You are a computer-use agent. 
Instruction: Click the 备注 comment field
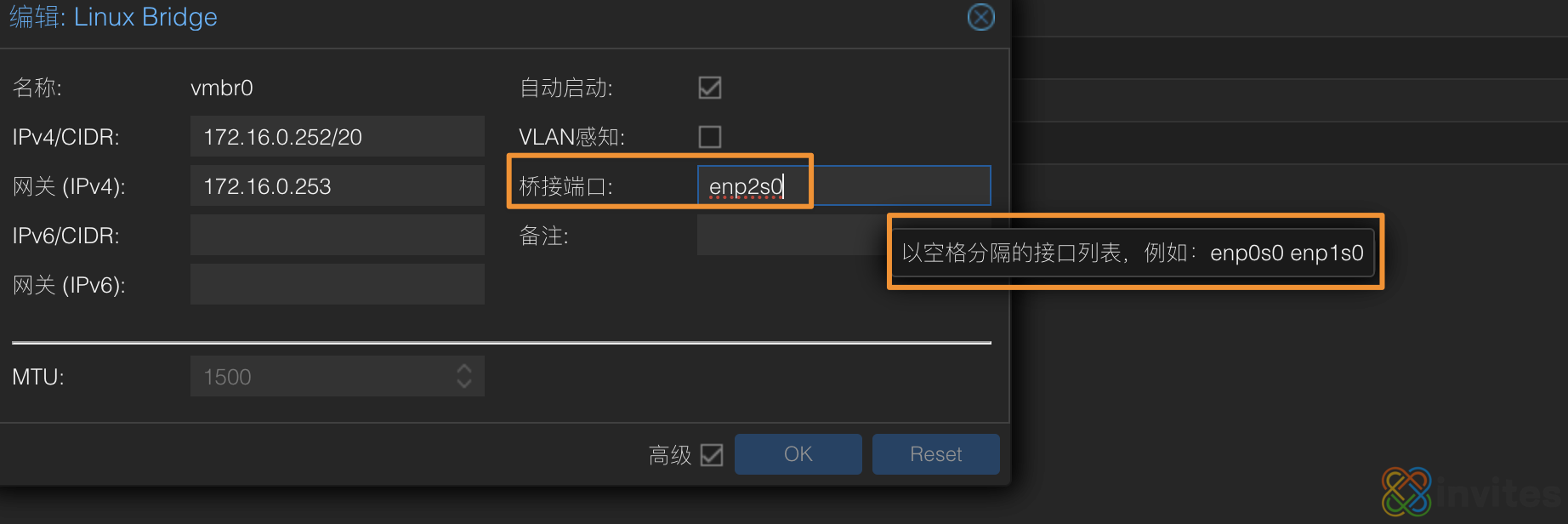(x=791, y=235)
